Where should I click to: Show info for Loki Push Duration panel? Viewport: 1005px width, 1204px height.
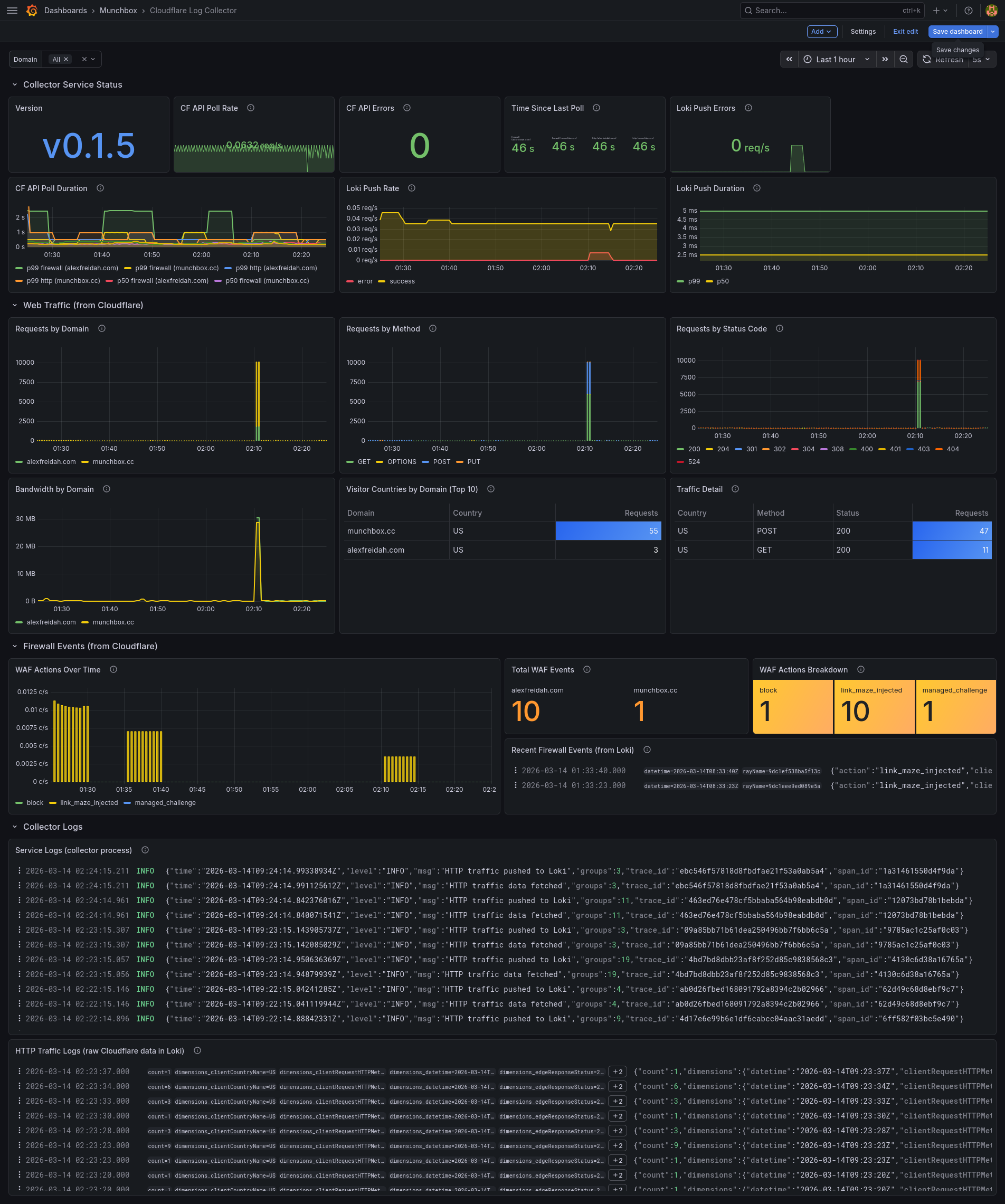(x=757, y=188)
